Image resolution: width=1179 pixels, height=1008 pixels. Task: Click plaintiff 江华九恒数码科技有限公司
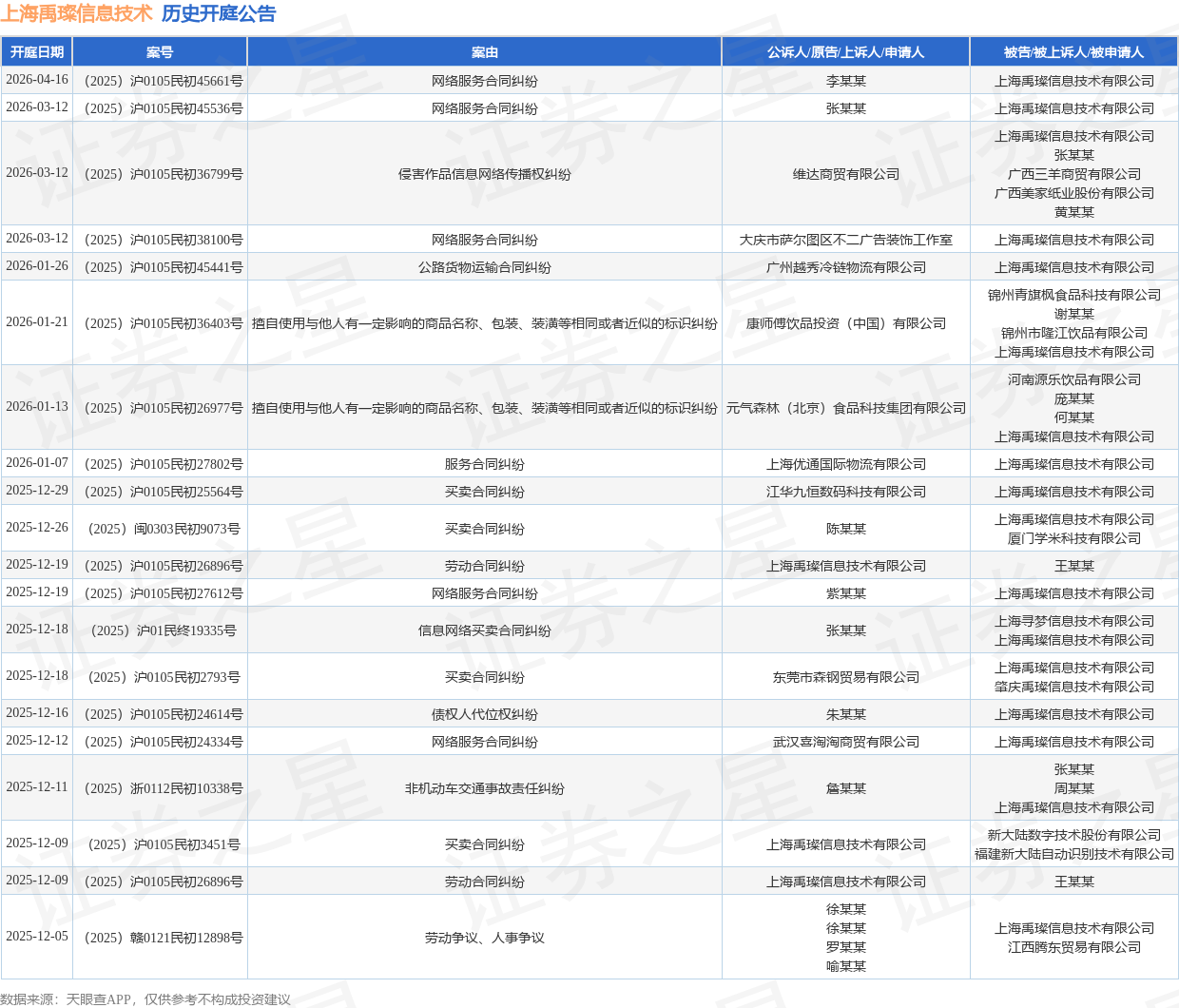[846, 493]
